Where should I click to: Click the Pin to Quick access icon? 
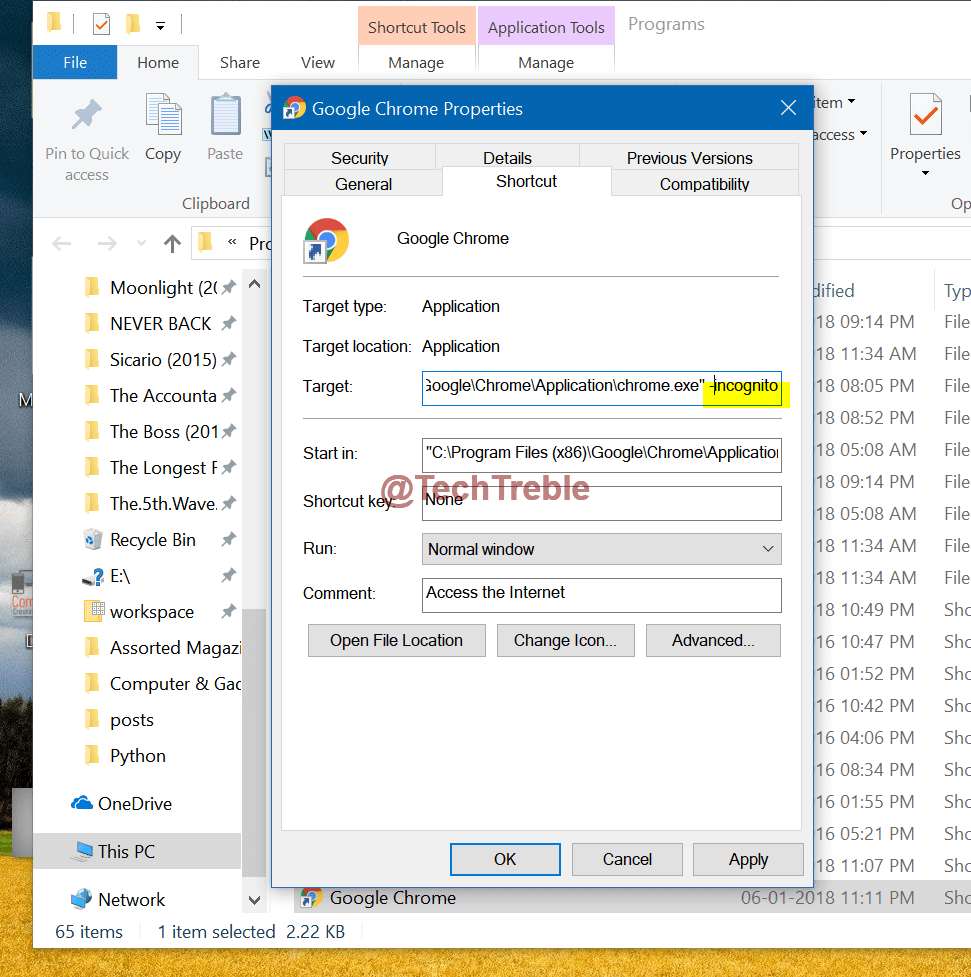point(87,115)
